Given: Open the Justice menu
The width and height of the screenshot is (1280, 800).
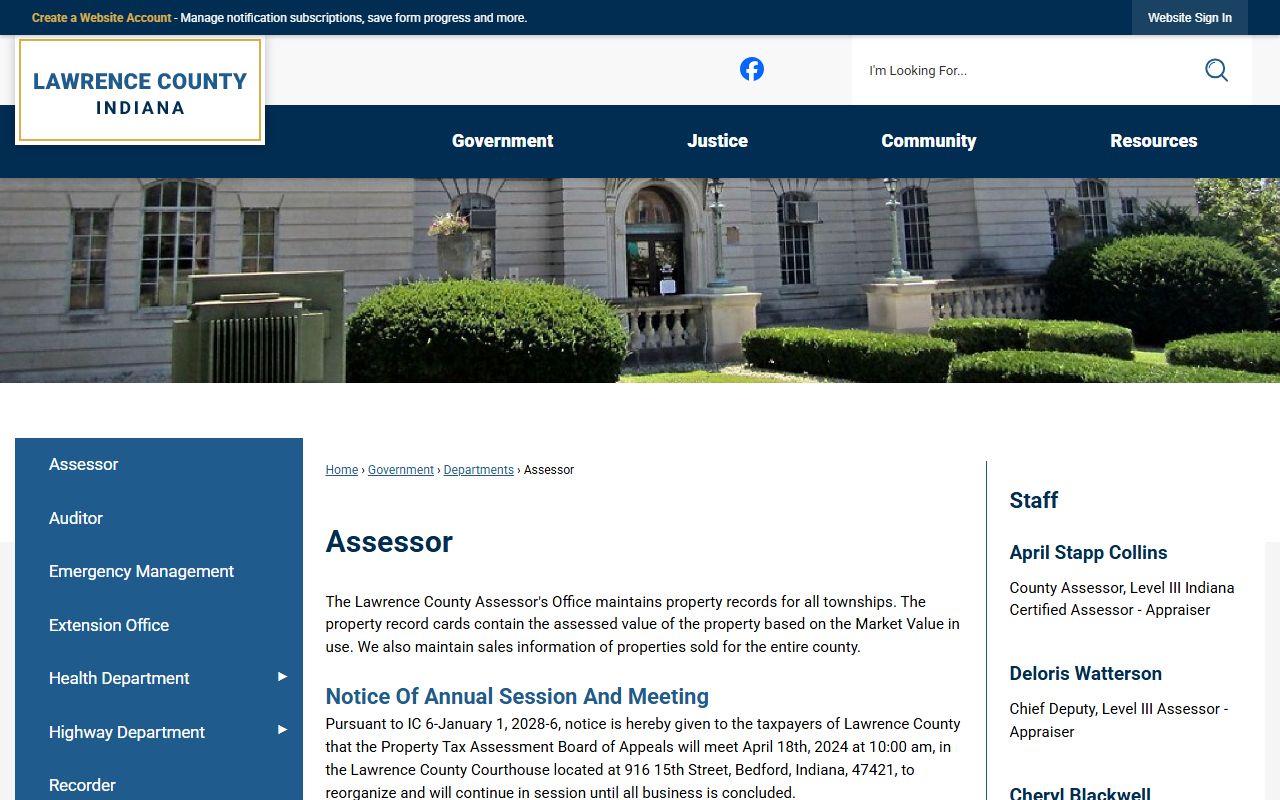Looking at the screenshot, I should tap(717, 141).
